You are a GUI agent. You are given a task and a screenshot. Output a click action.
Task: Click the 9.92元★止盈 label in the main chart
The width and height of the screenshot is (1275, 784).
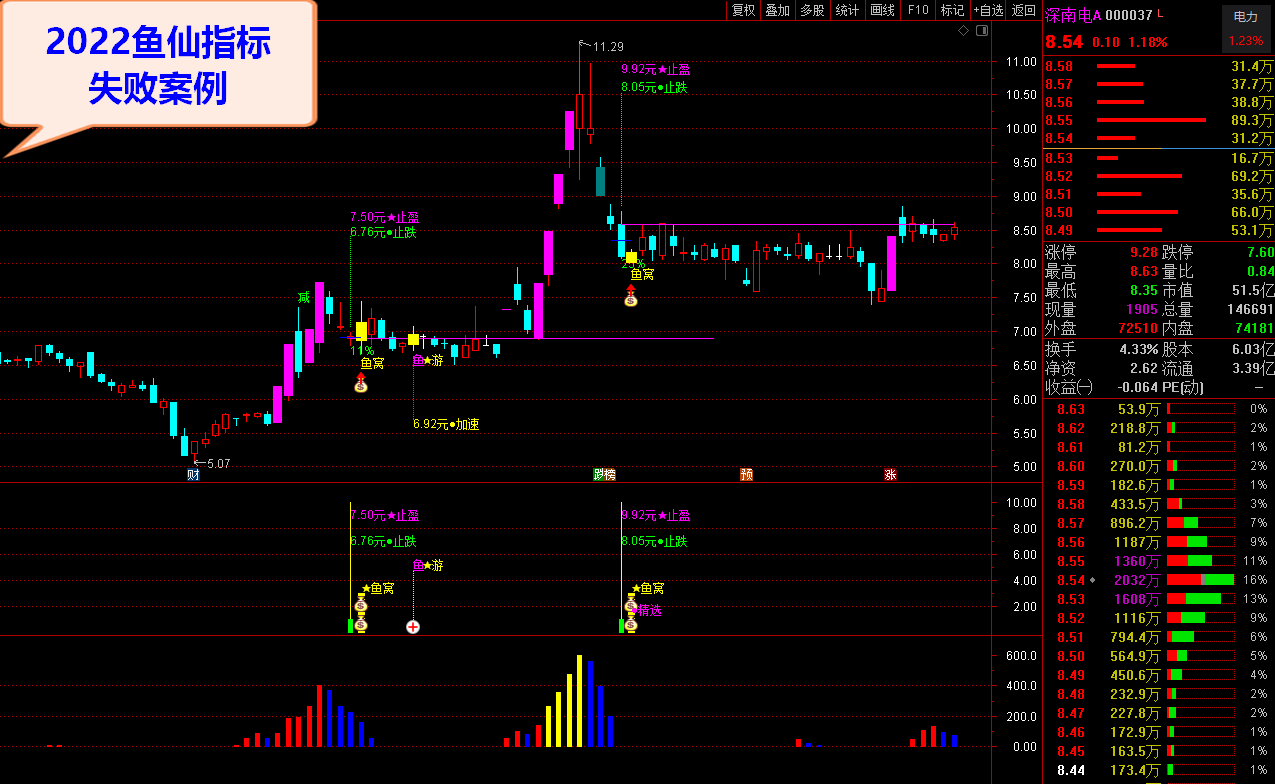[x=655, y=69]
